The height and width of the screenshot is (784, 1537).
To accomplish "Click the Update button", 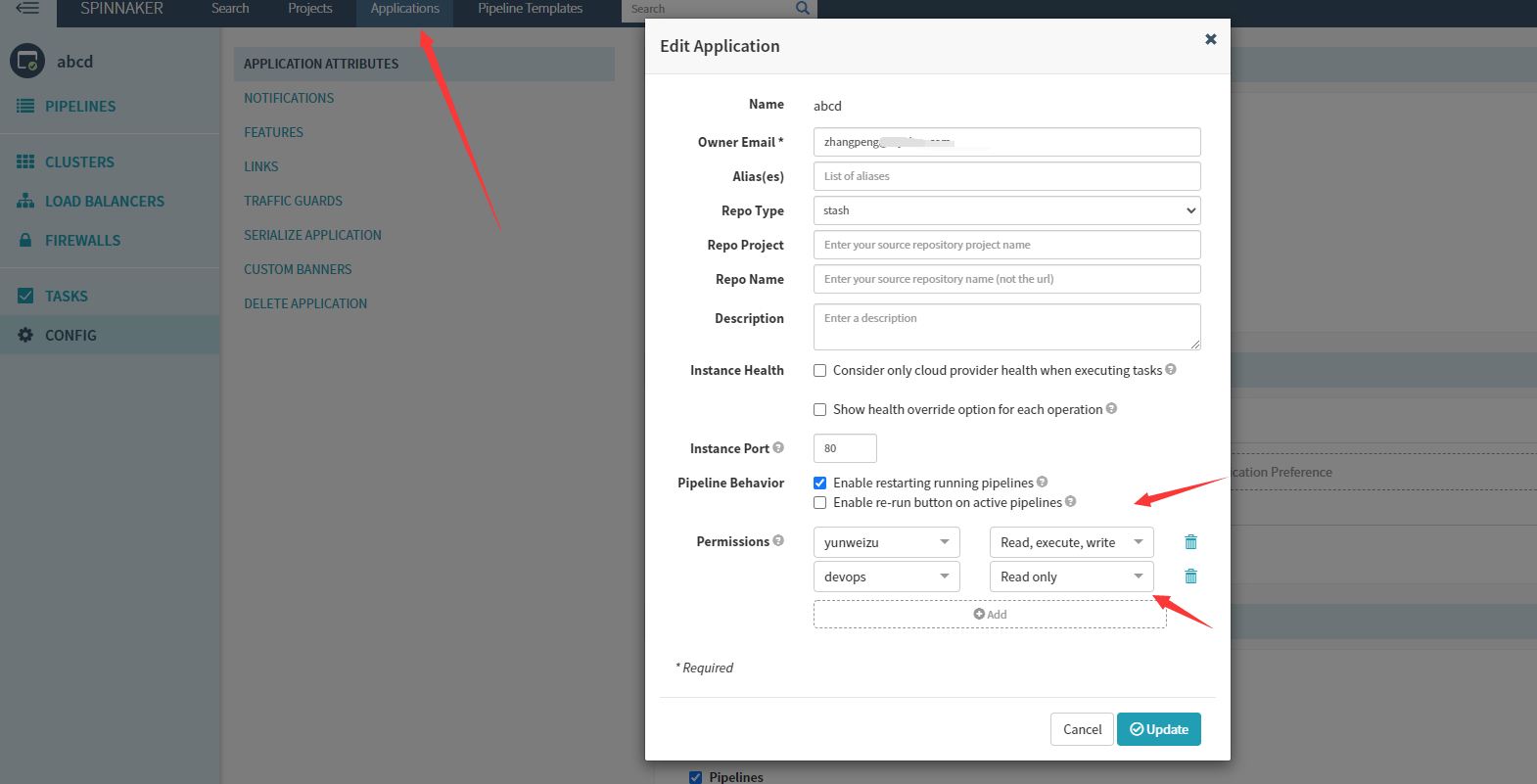I will pyautogui.click(x=1159, y=729).
